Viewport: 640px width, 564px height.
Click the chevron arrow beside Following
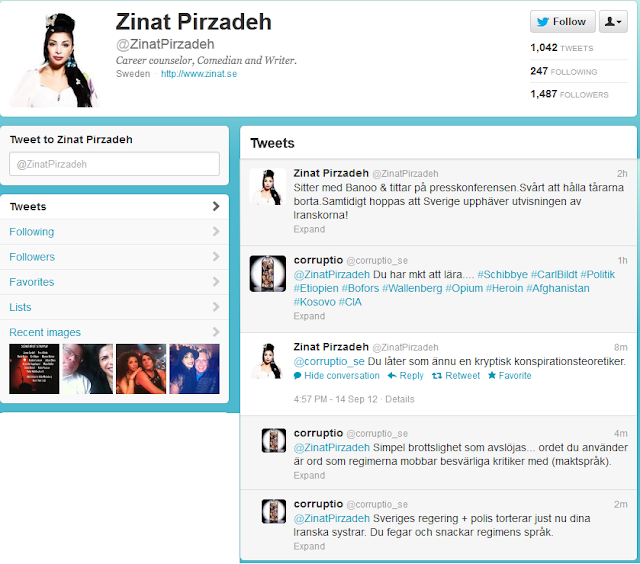point(216,231)
